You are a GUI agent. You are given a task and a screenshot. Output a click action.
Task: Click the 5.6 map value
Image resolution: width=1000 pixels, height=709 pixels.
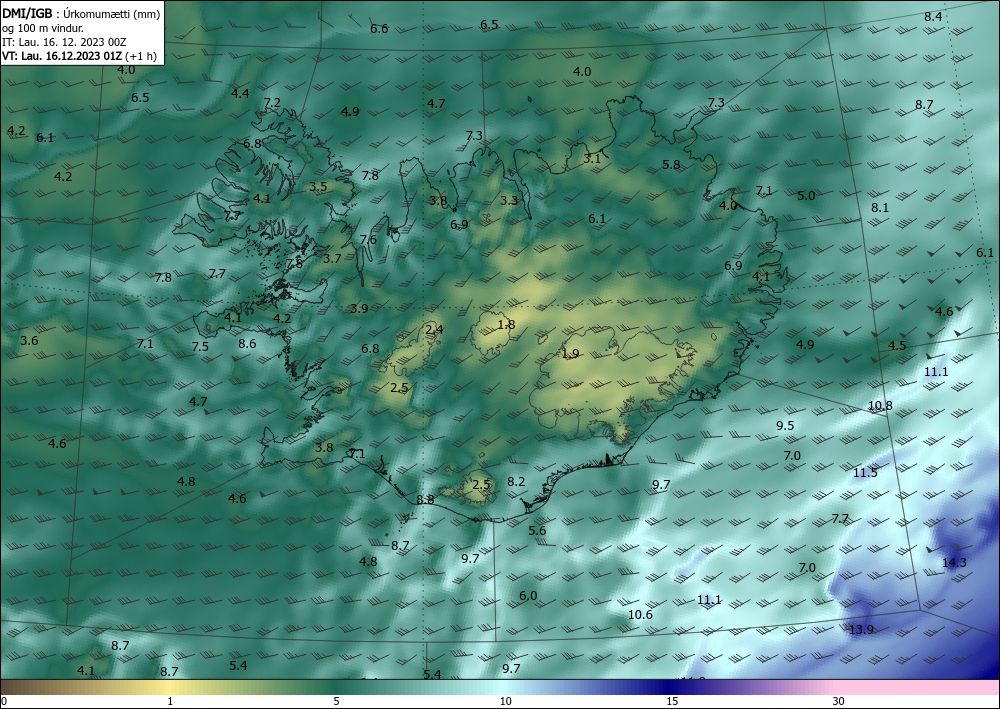(537, 530)
